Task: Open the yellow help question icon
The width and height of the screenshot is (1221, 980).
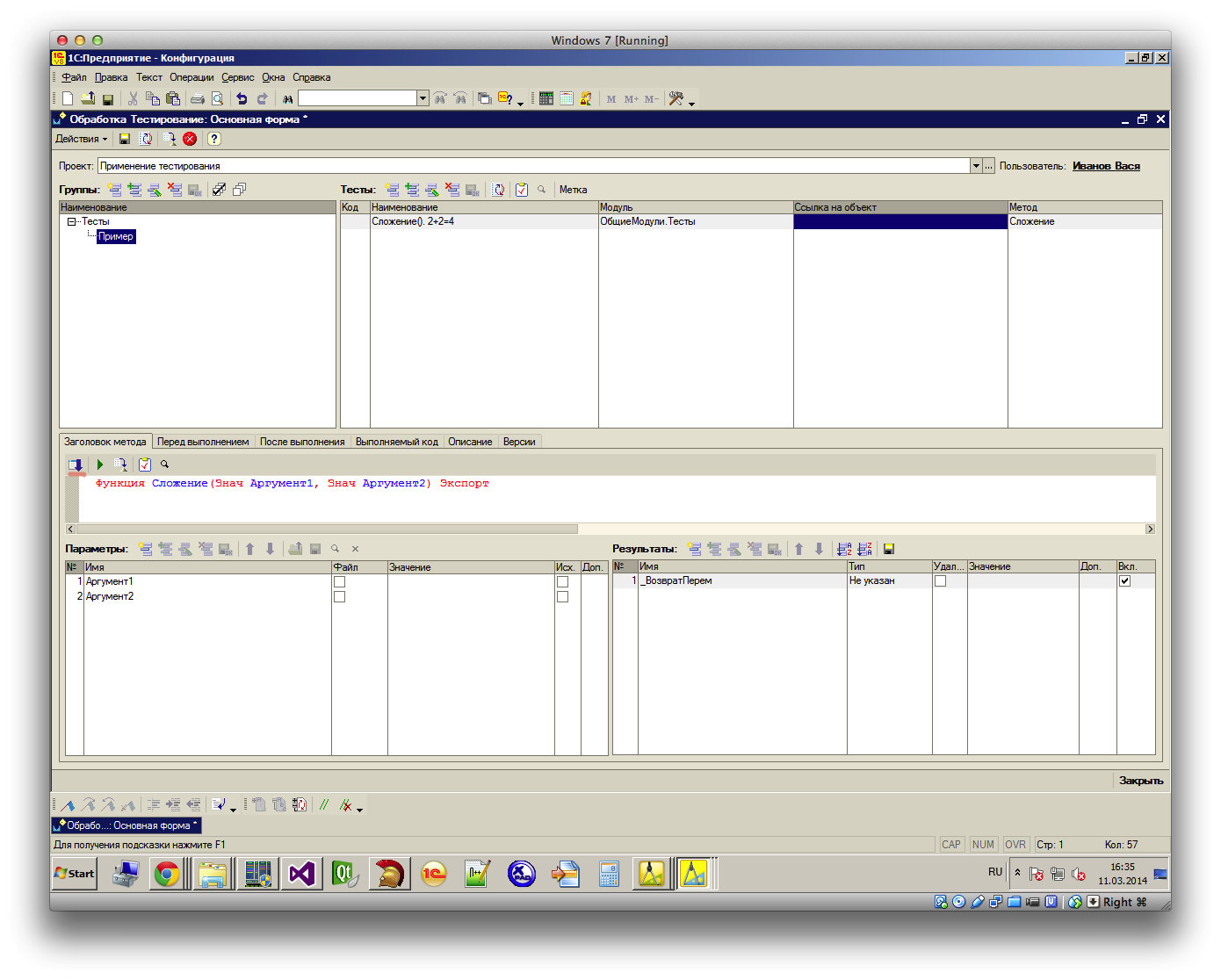Action: pos(213,139)
